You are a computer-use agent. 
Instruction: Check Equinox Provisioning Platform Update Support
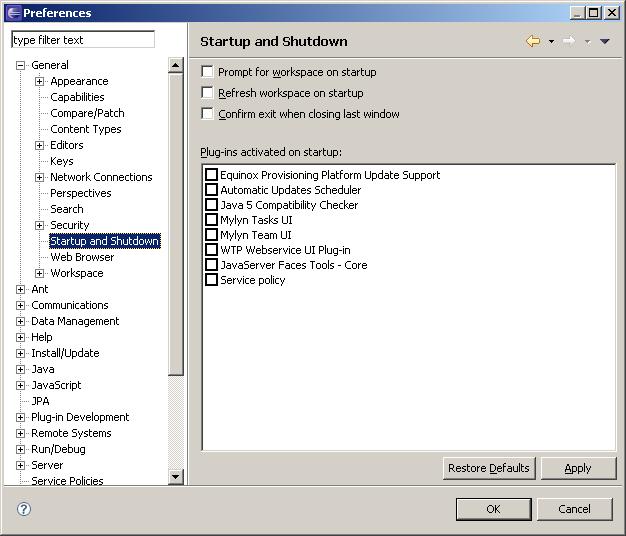211,175
